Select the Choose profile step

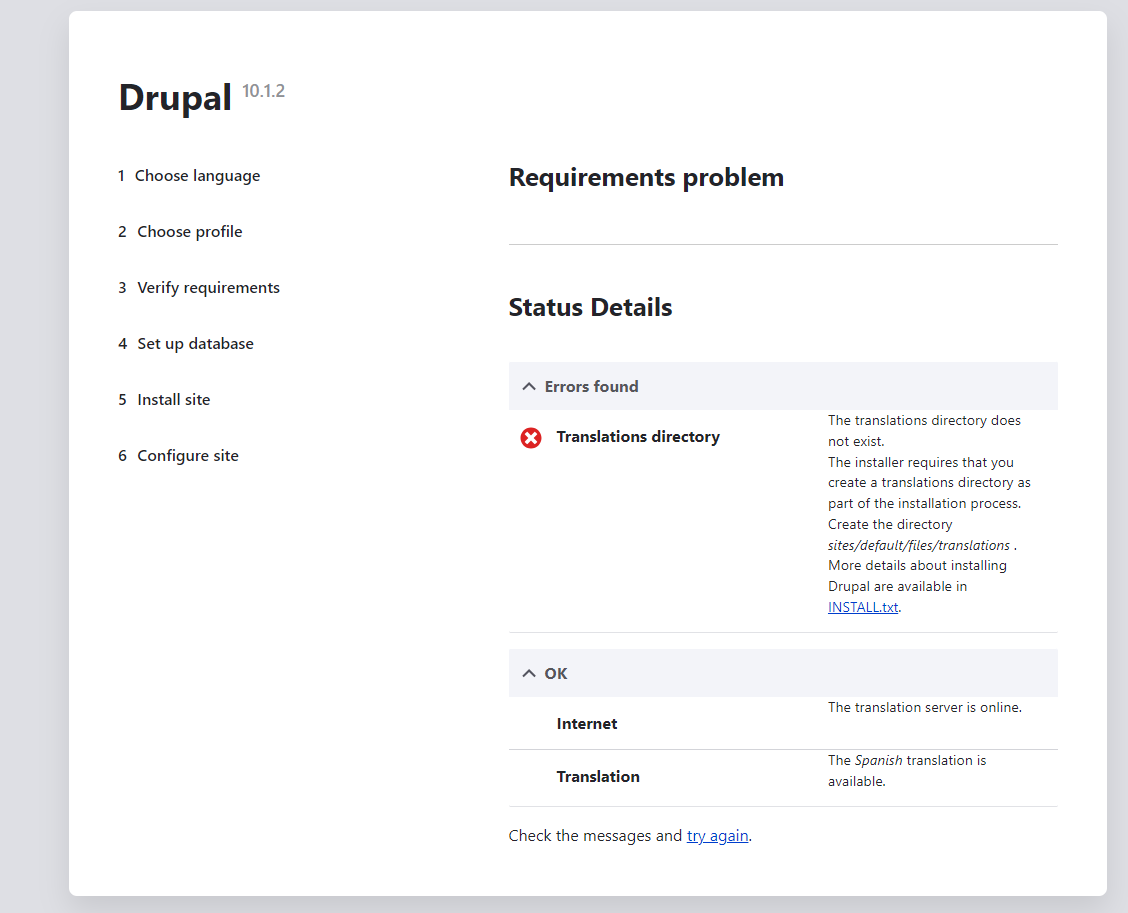click(181, 232)
